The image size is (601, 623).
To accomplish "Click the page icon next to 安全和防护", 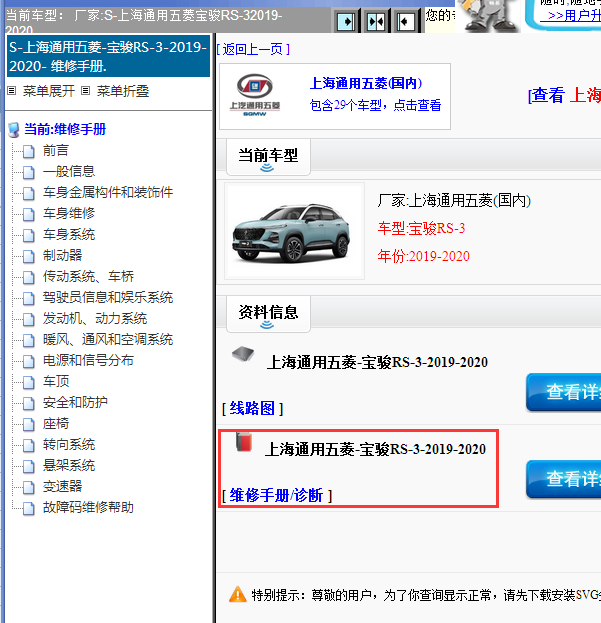I will pos(28,403).
